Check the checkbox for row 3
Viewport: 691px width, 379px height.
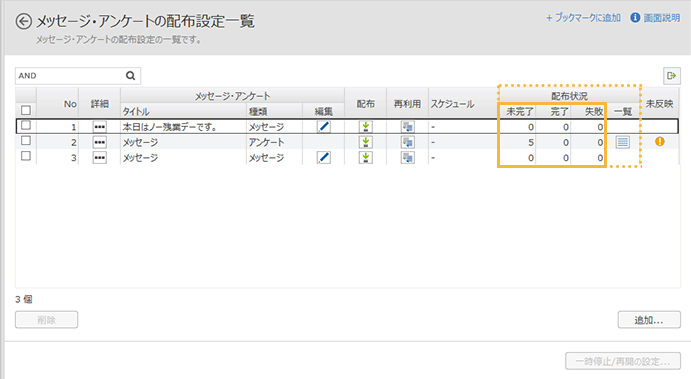[26, 156]
